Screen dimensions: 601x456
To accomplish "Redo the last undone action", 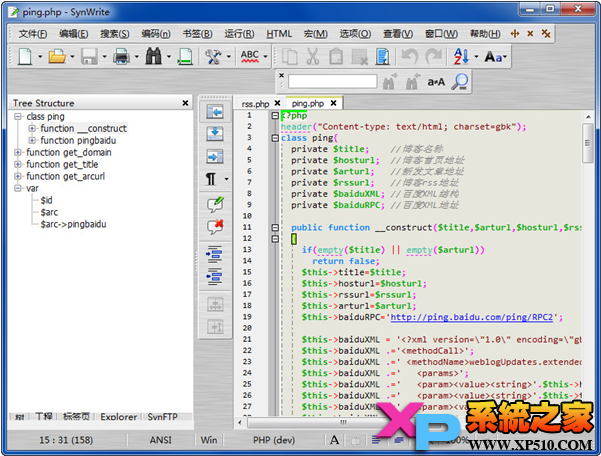I will [434, 57].
